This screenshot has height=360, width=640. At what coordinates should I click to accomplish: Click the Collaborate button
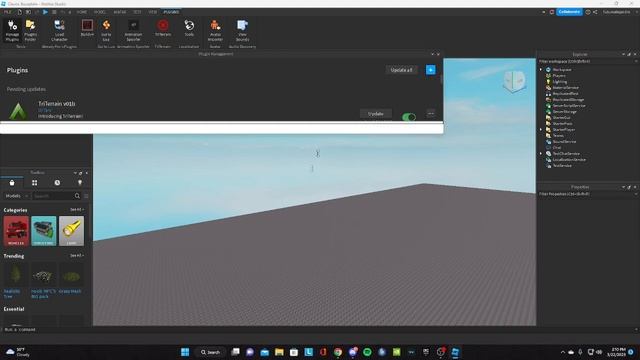(x=569, y=12)
